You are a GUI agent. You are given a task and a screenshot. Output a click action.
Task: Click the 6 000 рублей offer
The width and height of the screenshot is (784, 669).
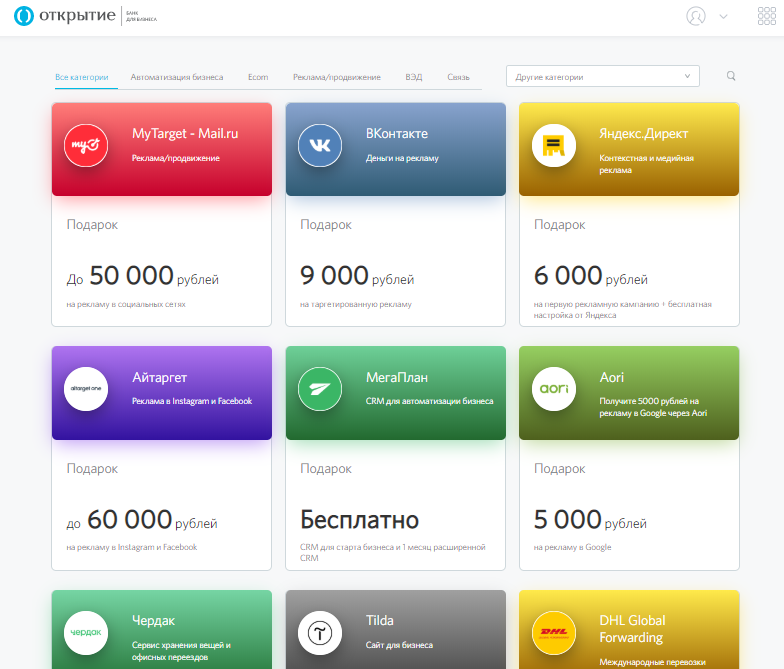coord(590,276)
